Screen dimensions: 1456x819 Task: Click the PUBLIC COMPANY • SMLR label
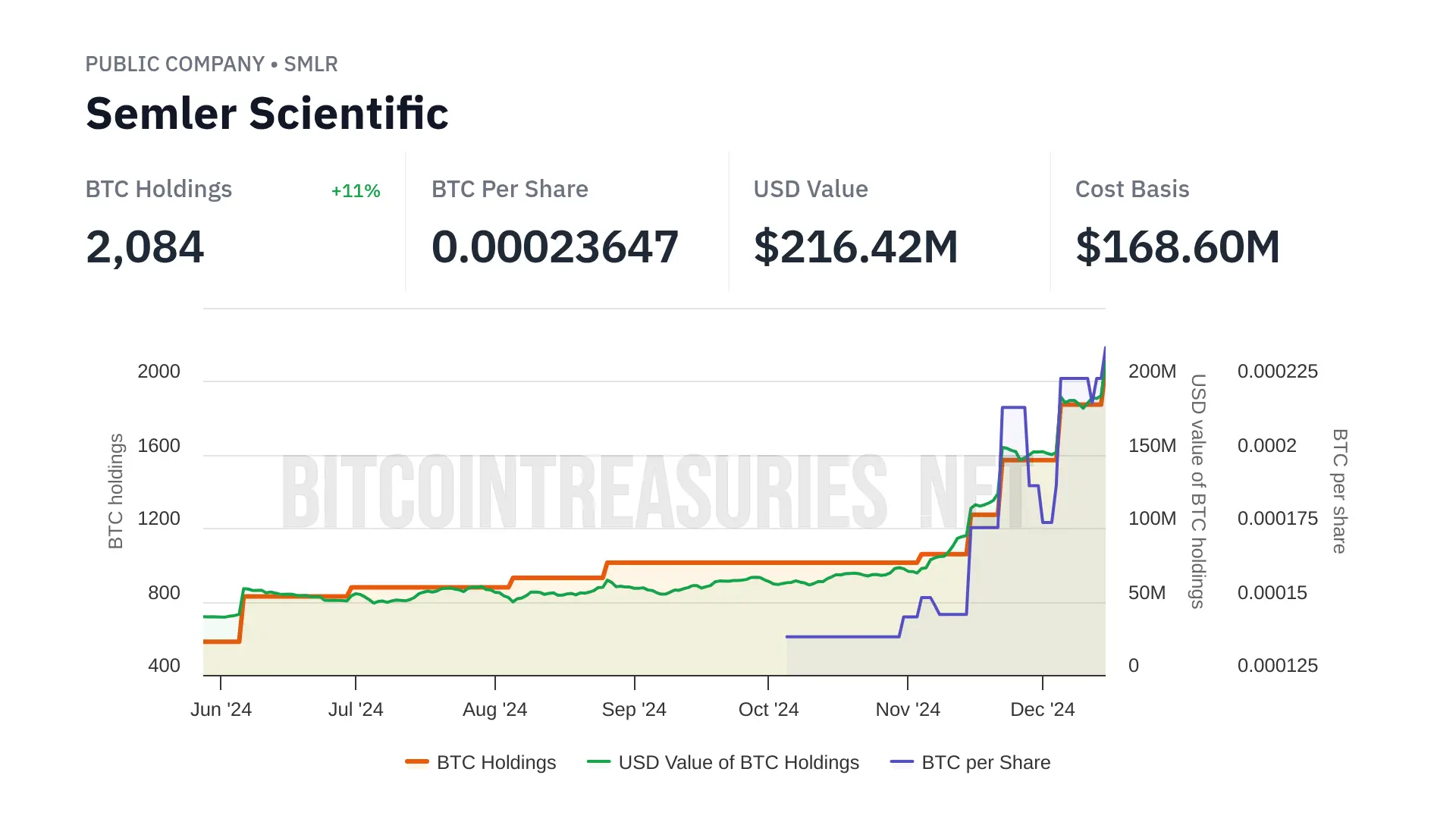point(212,64)
